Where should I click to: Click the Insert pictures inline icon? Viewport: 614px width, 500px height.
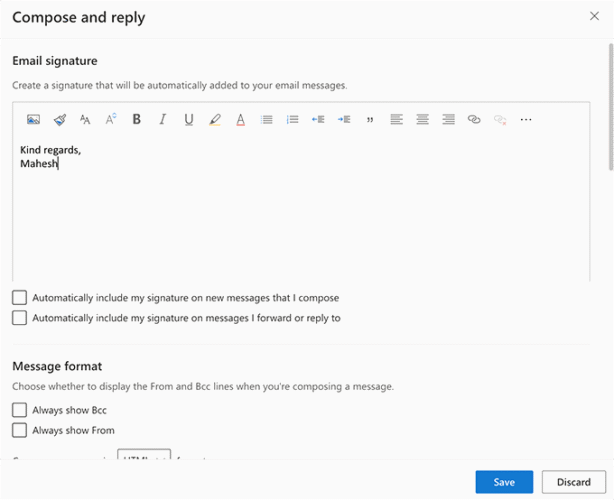coord(33,120)
